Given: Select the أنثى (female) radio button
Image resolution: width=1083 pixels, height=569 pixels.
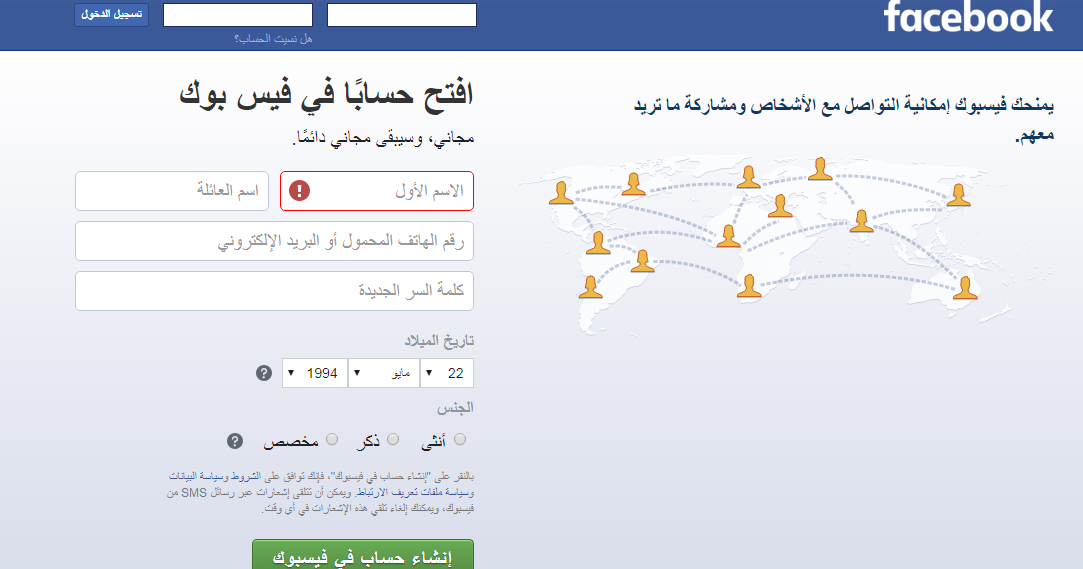Looking at the screenshot, I should tap(460, 439).
